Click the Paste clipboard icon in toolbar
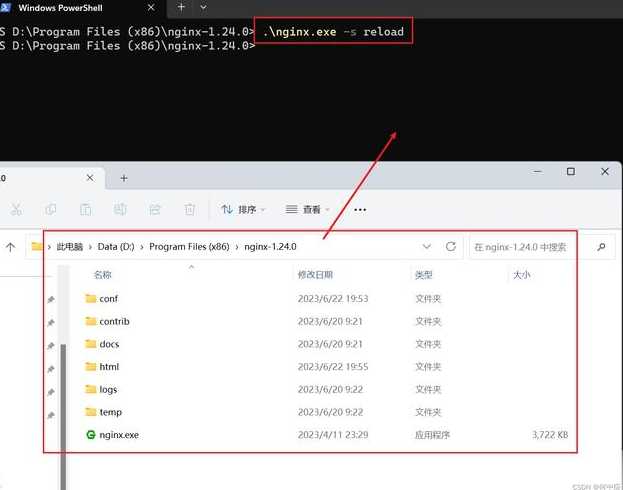 (x=85, y=209)
